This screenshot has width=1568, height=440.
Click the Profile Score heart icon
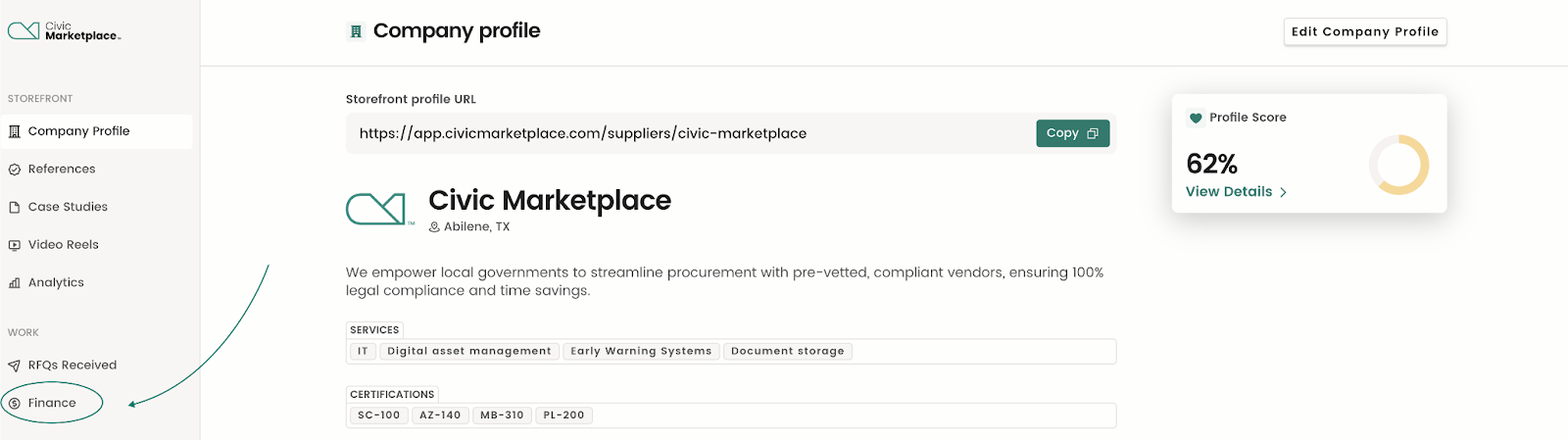(1196, 118)
